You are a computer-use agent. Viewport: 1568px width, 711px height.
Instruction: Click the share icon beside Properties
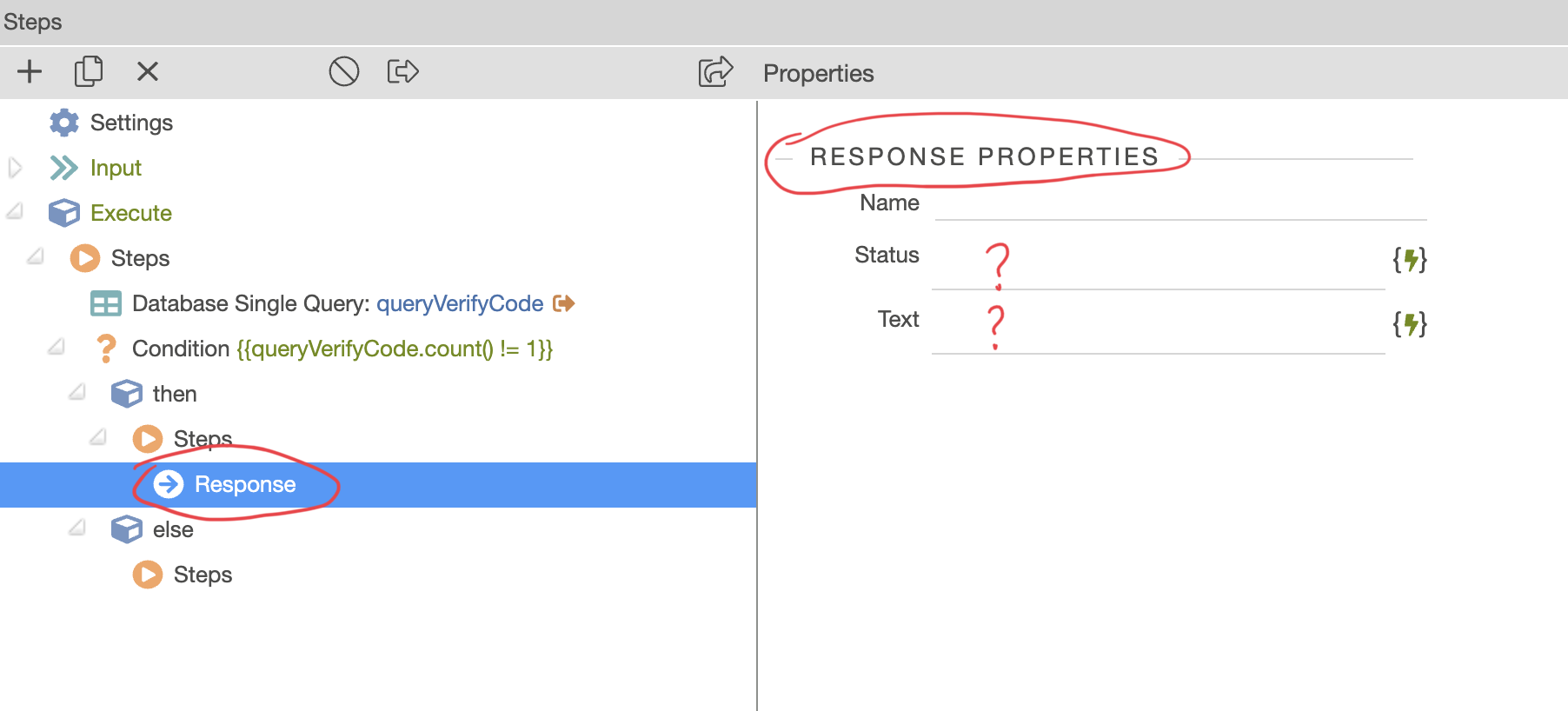pos(715,72)
